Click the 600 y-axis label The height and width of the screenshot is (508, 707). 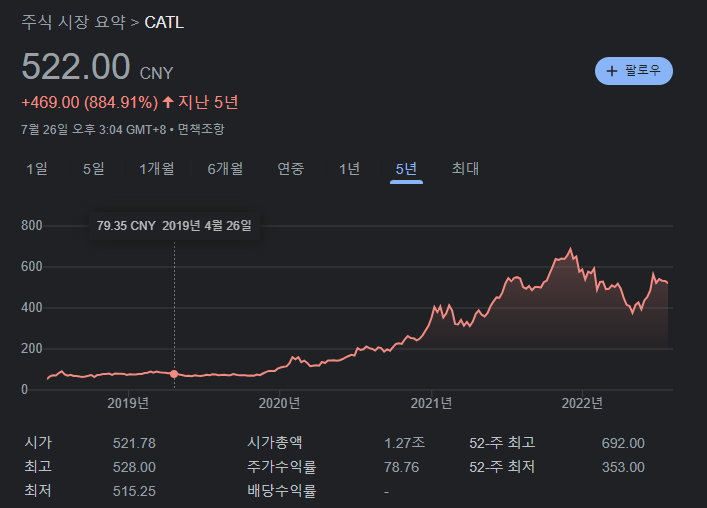[x=32, y=266]
